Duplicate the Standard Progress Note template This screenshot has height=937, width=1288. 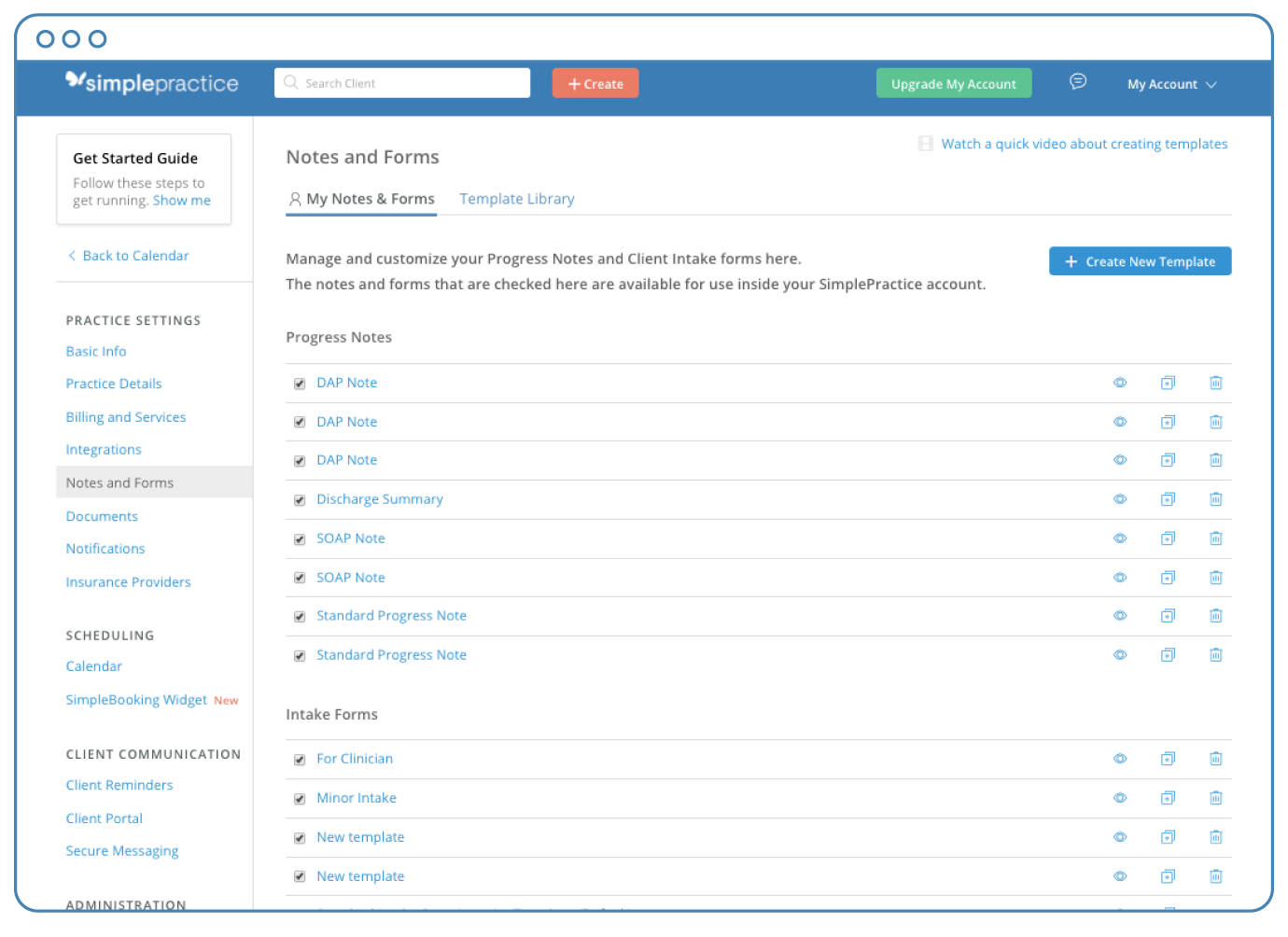click(1168, 616)
